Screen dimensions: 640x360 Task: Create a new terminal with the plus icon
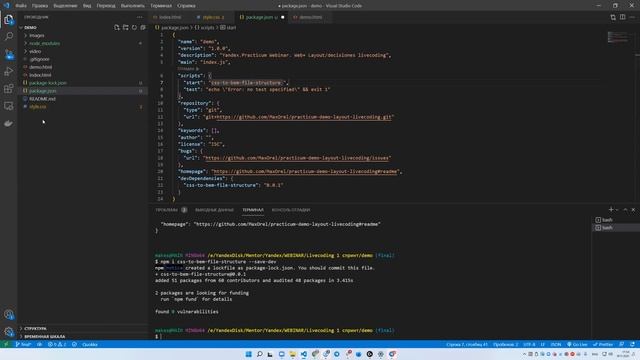(611, 209)
